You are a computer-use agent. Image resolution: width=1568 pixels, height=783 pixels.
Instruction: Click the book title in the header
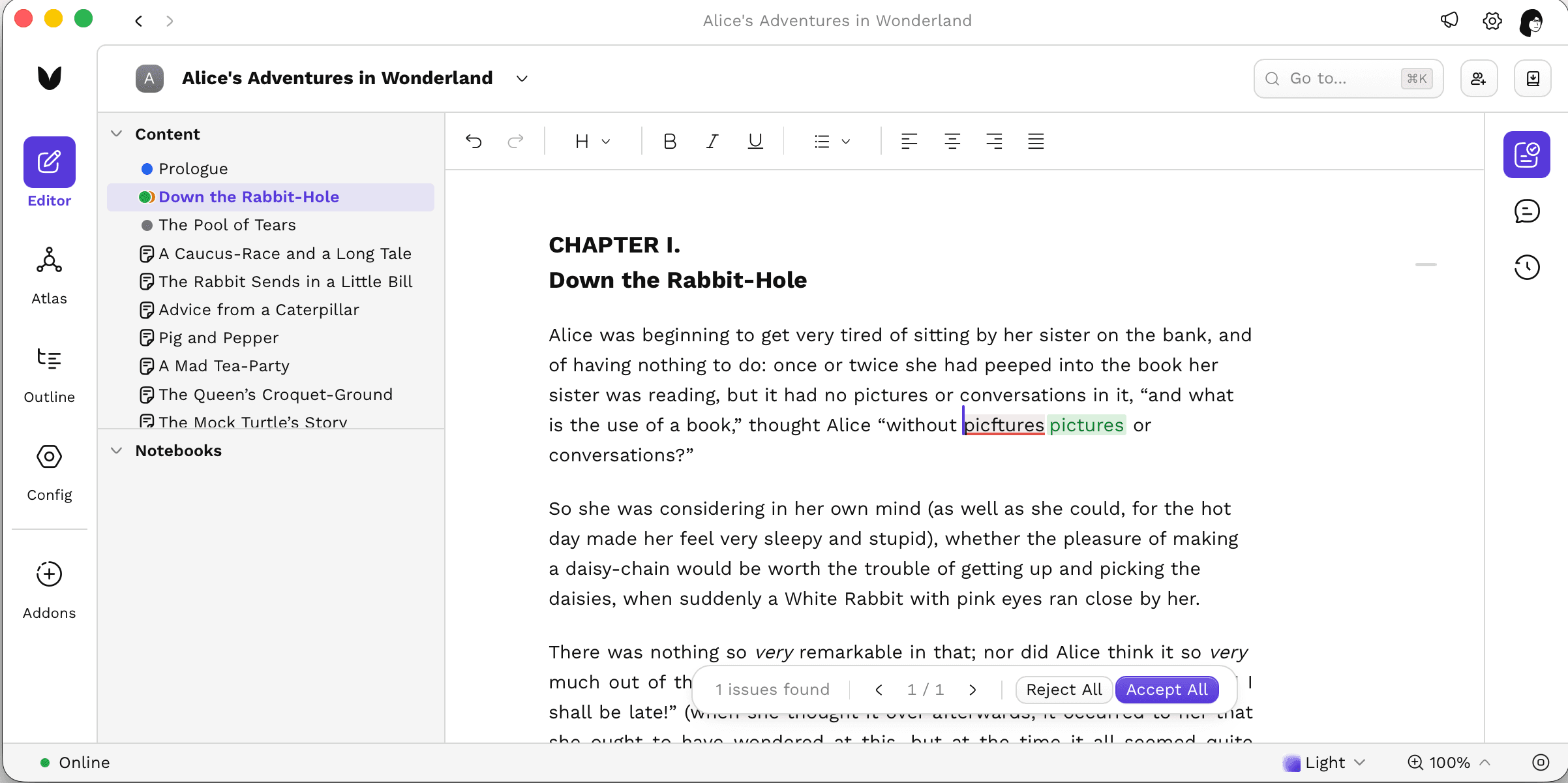[337, 78]
